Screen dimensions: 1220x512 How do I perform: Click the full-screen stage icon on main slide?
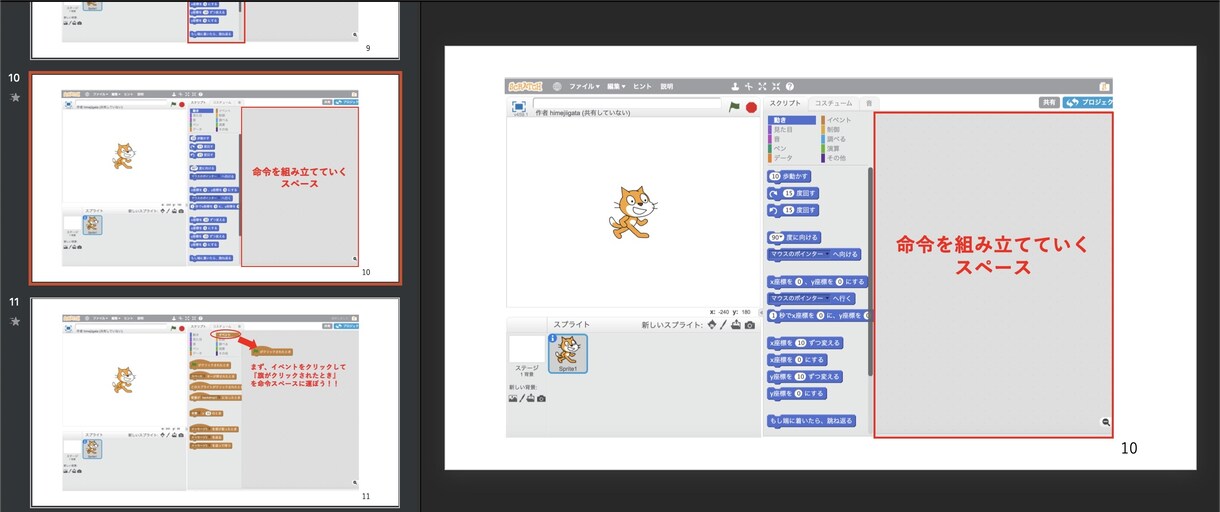tap(519, 106)
